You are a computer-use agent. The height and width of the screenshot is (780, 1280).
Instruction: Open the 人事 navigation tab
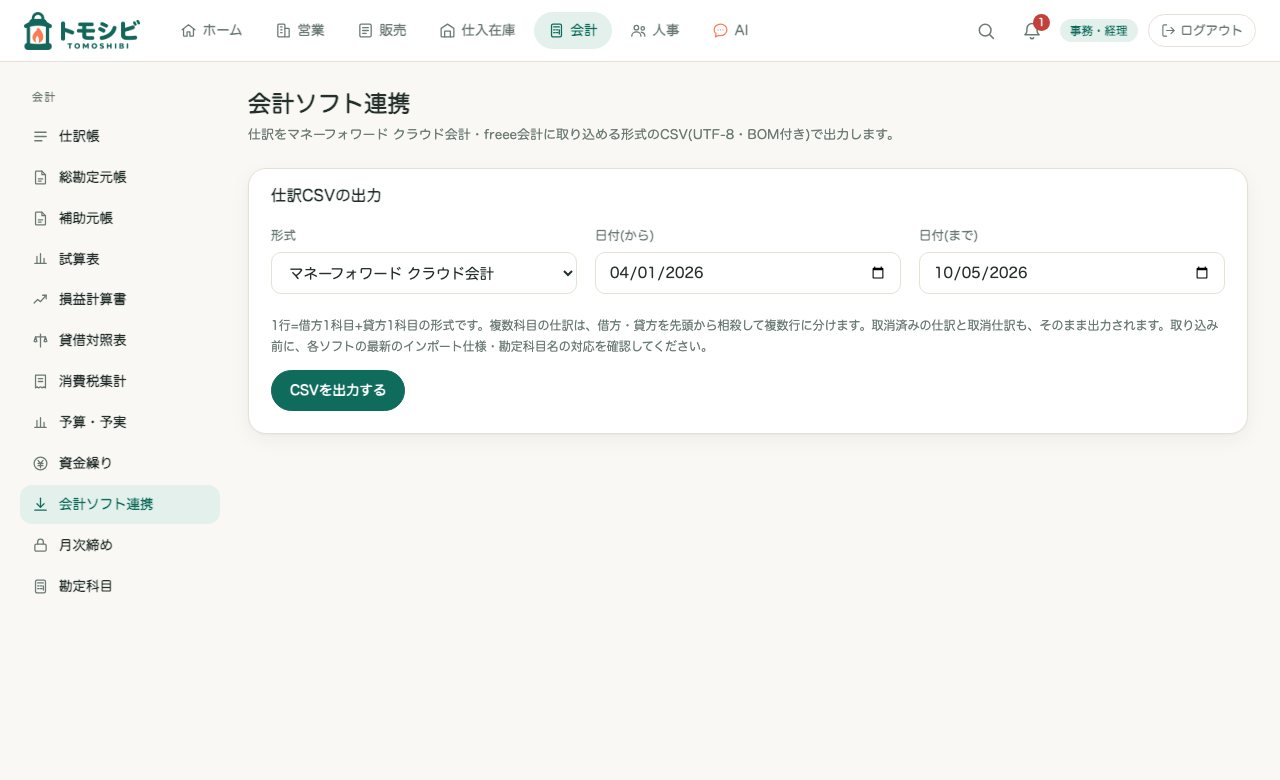coord(655,31)
